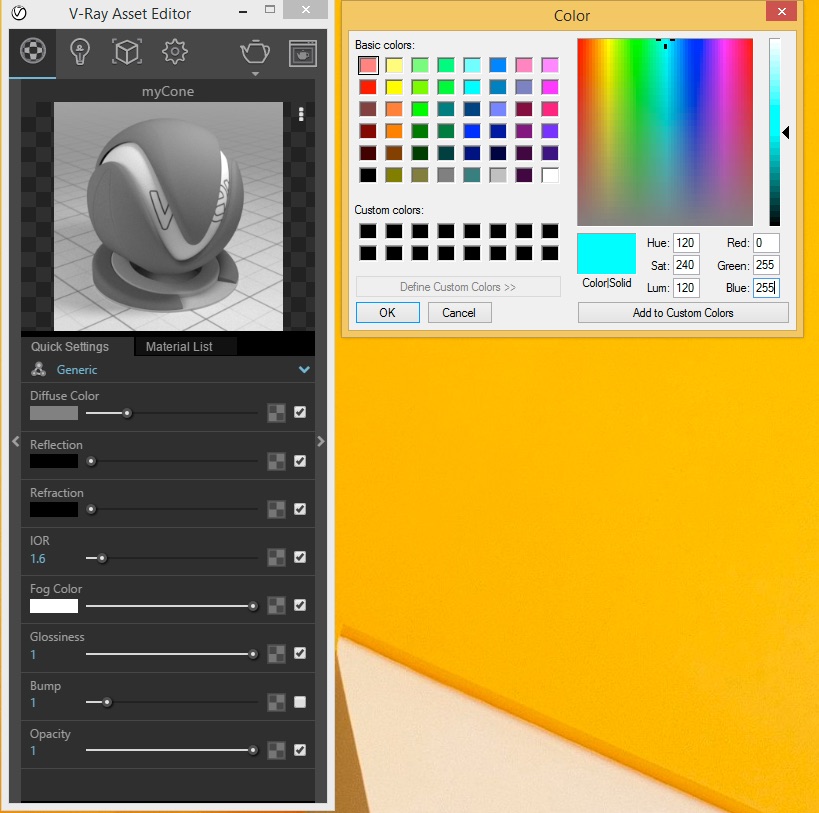Click the Hue input field
This screenshot has width=819, height=813.
[686, 243]
